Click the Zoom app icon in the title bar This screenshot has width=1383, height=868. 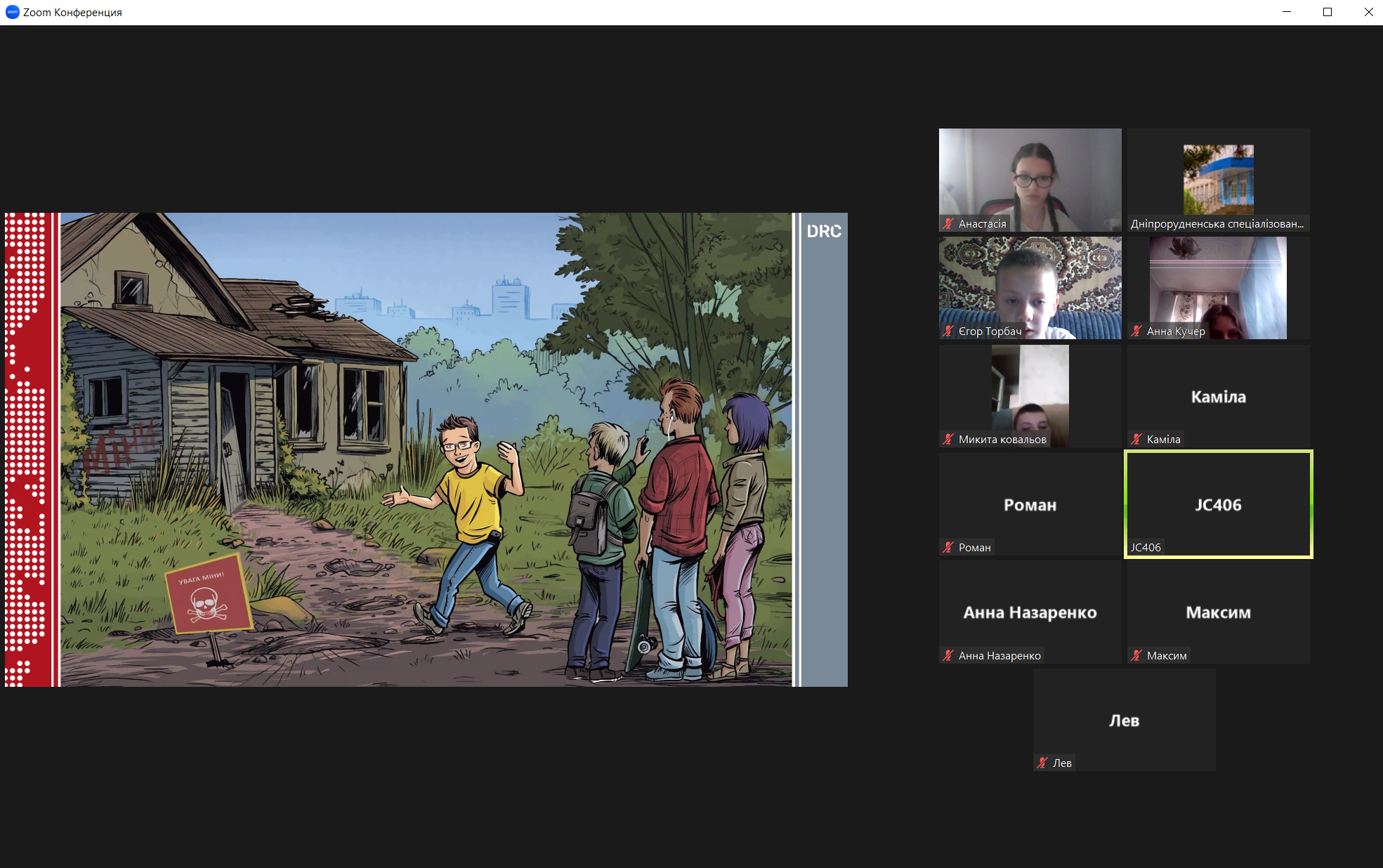[x=12, y=12]
